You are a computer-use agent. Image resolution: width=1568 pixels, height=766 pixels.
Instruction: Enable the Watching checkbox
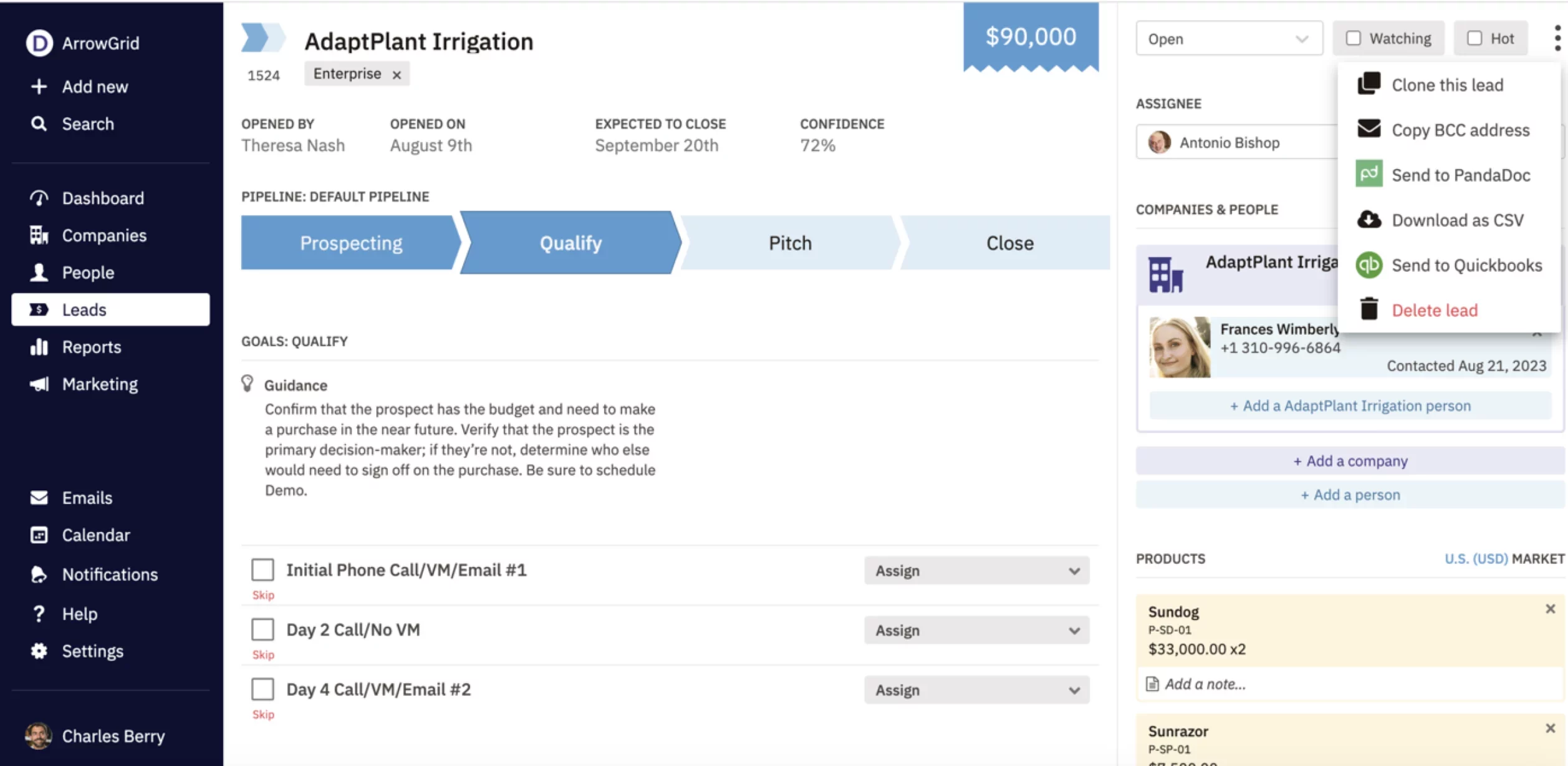pos(1353,38)
